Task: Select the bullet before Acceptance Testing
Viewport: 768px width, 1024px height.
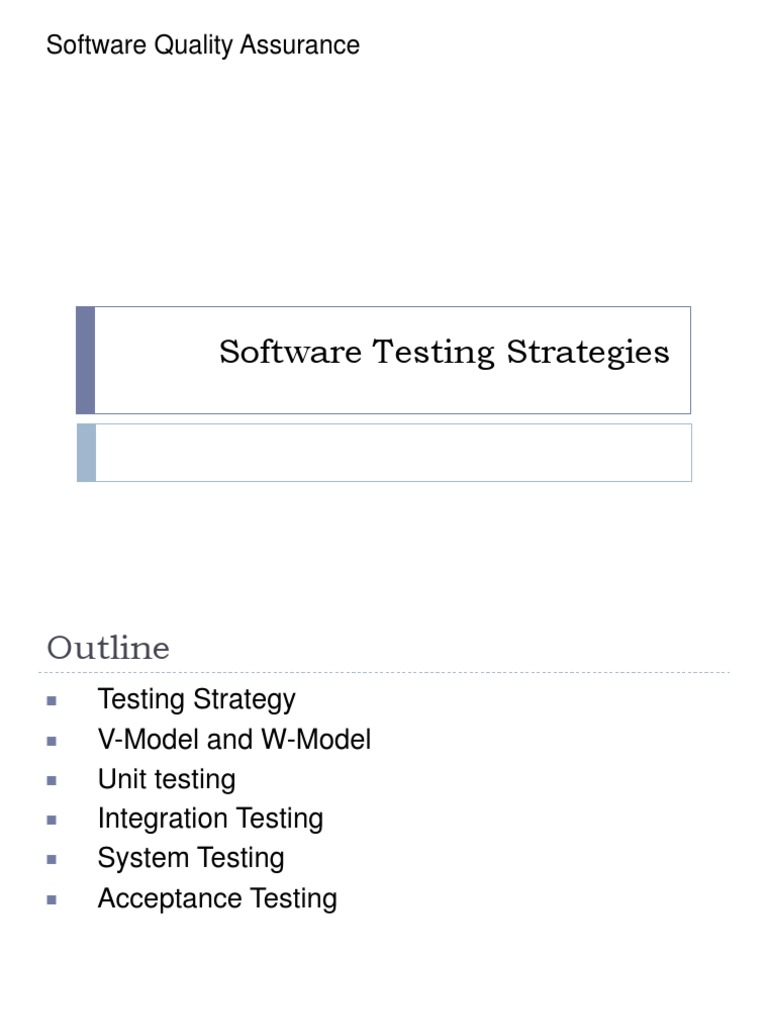Action: (52, 899)
